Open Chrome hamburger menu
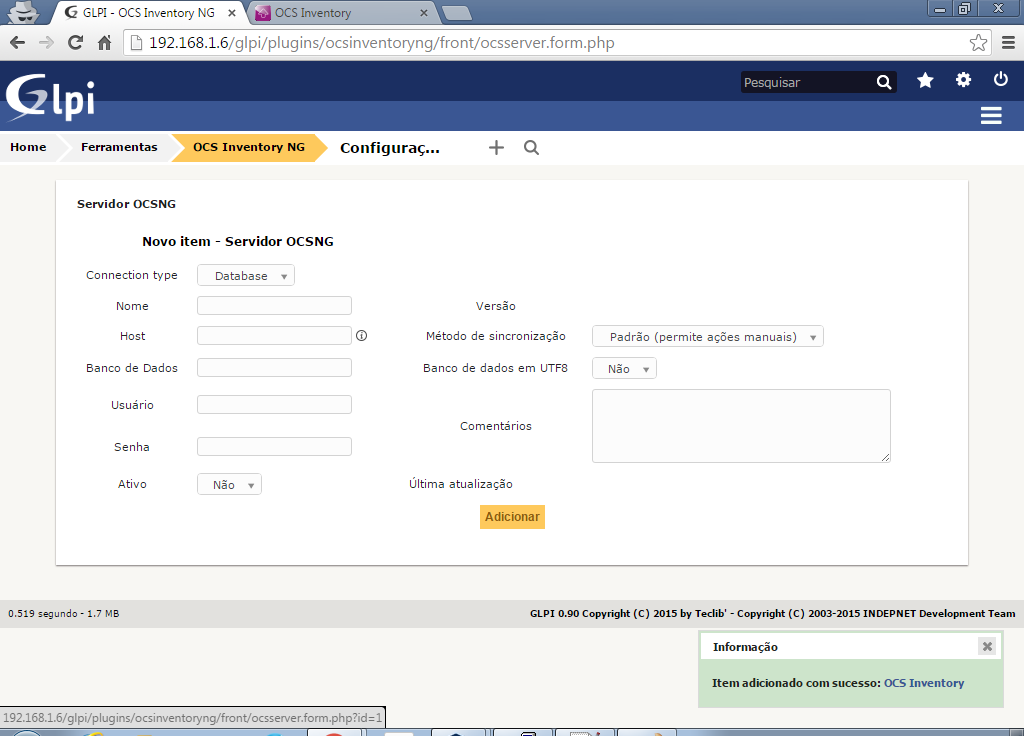This screenshot has width=1024, height=736. click(1008, 43)
